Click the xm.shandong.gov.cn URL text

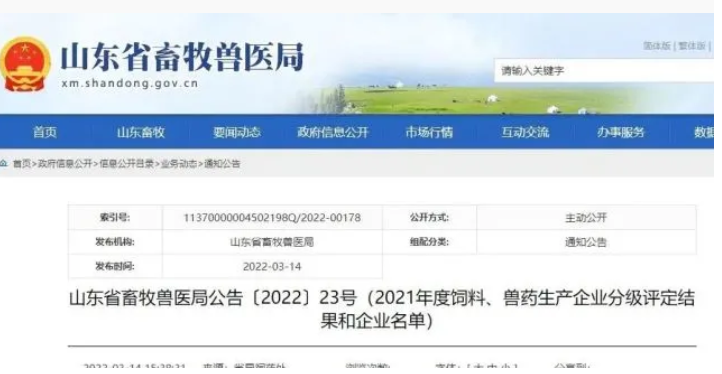(x=129, y=83)
